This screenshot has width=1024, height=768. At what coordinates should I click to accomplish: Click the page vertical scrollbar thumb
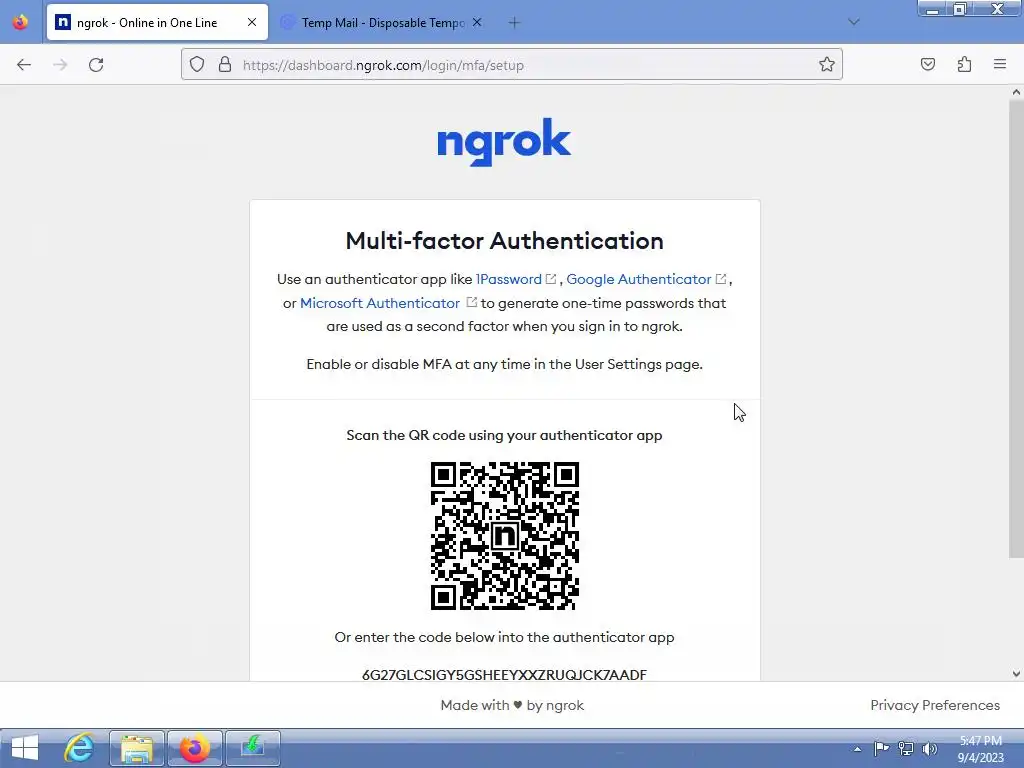1016,328
